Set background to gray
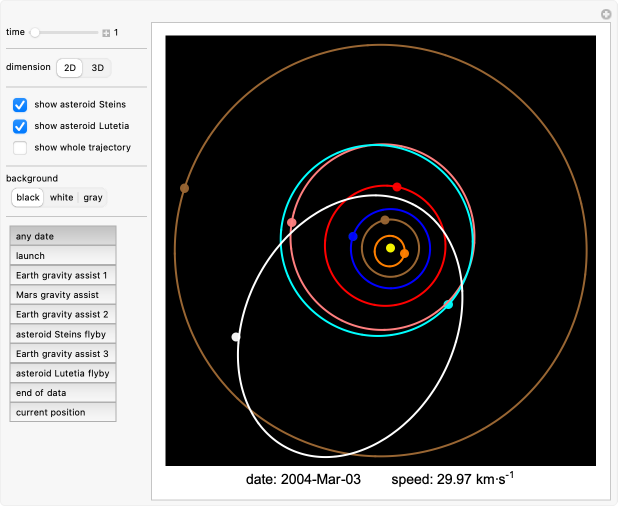618x507 pixels. coord(93,197)
